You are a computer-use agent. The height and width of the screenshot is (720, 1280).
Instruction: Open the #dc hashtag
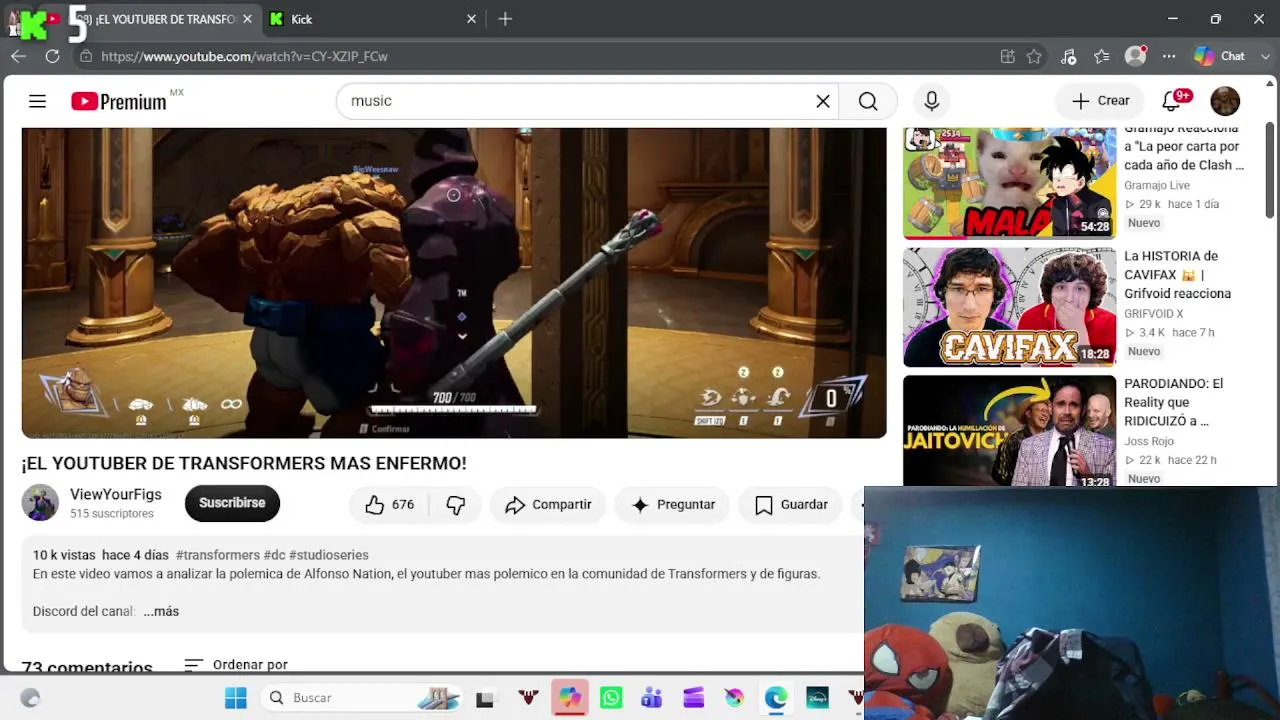[x=274, y=555]
